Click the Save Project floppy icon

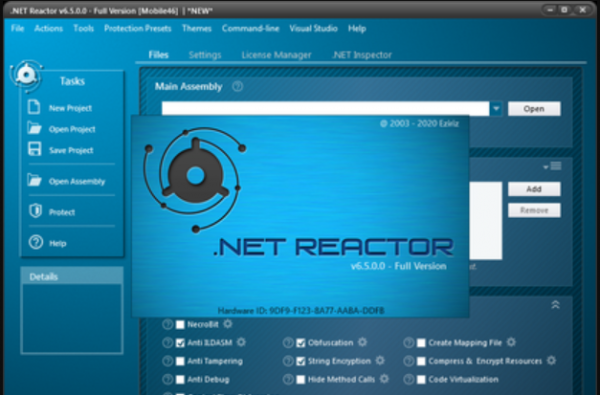pyautogui.click(x=34, y=149)
